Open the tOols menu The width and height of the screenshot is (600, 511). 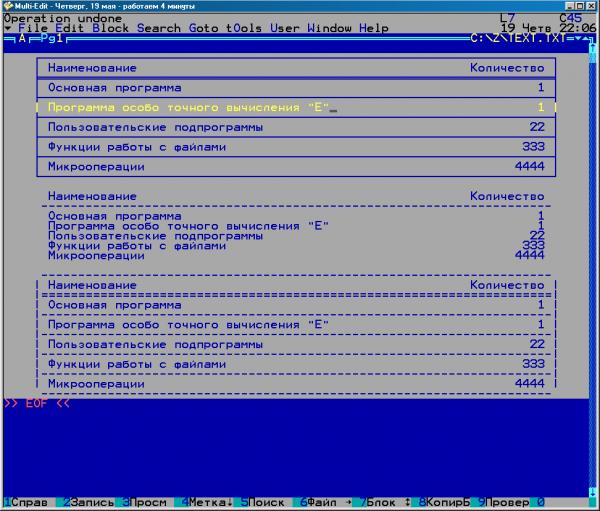click(244, 28)
